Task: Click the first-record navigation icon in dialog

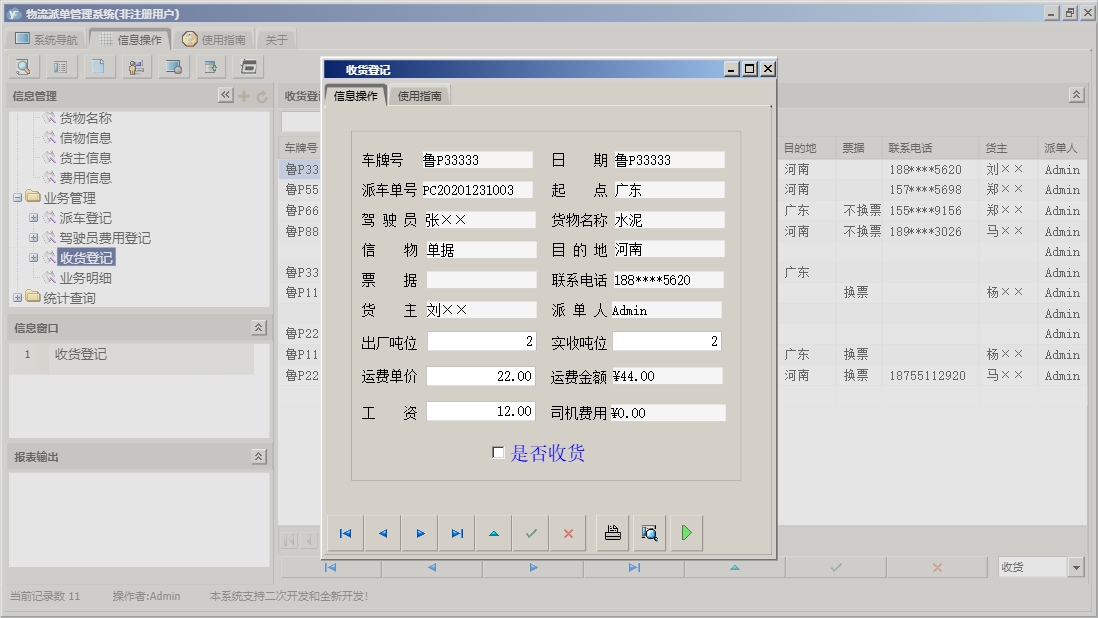Action: coord(345,533)
